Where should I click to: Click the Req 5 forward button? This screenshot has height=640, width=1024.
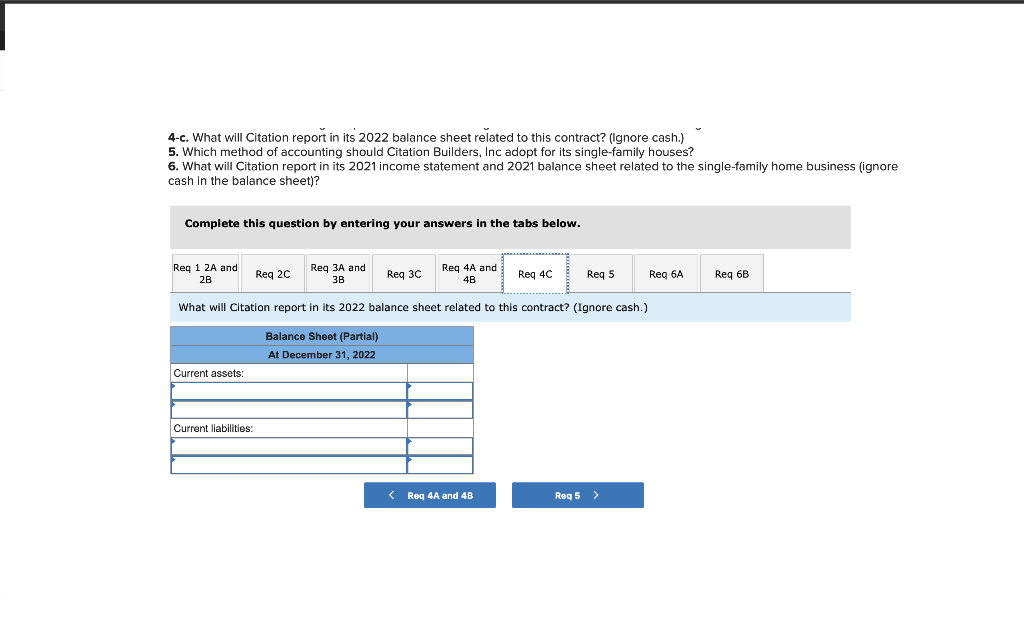tap(578, 494)
